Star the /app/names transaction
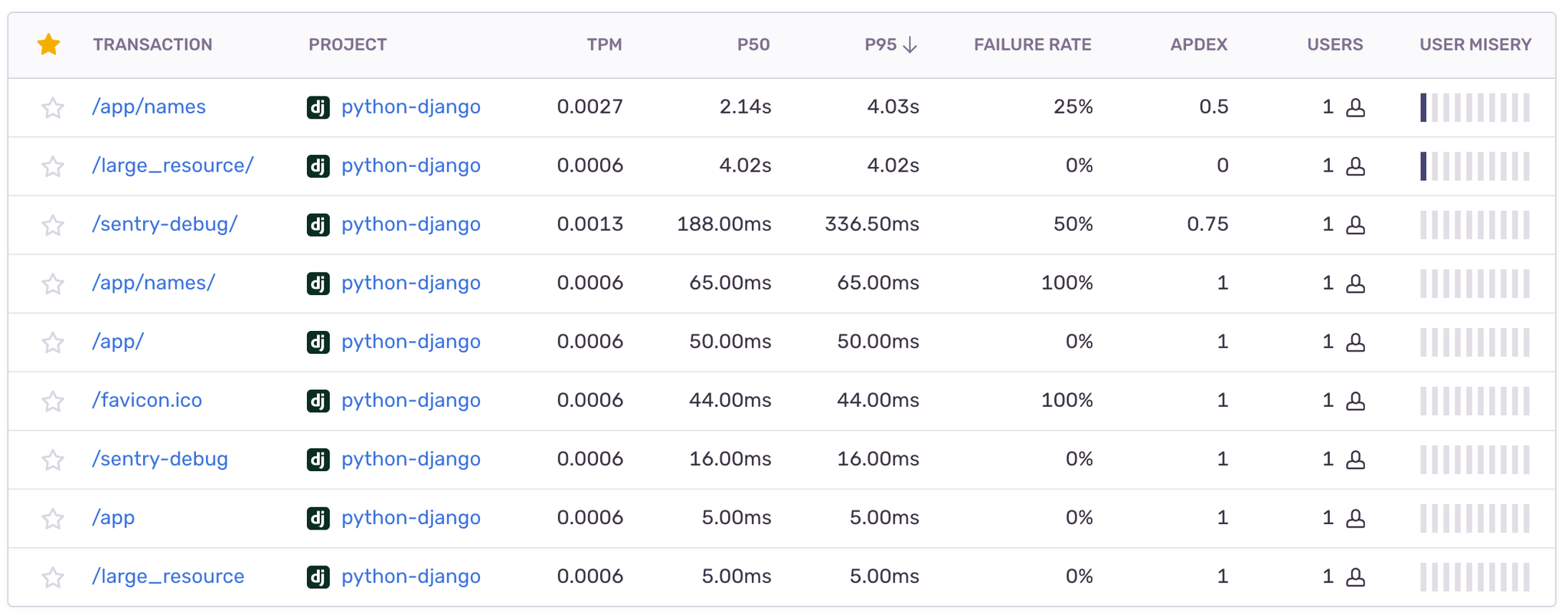This screenshot has width=1568, height=616. pyautogui.click(x=52, y=107)
